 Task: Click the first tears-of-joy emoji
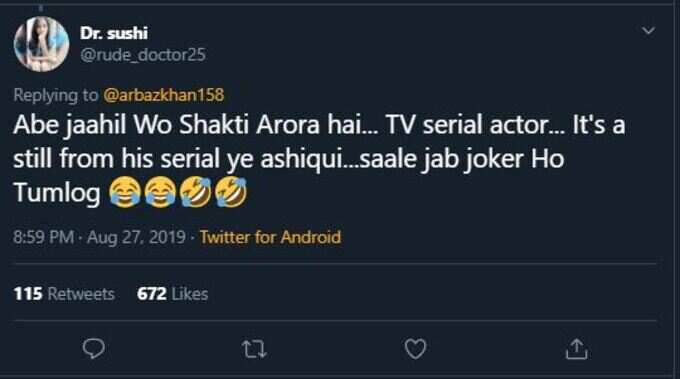coord(125,192)
